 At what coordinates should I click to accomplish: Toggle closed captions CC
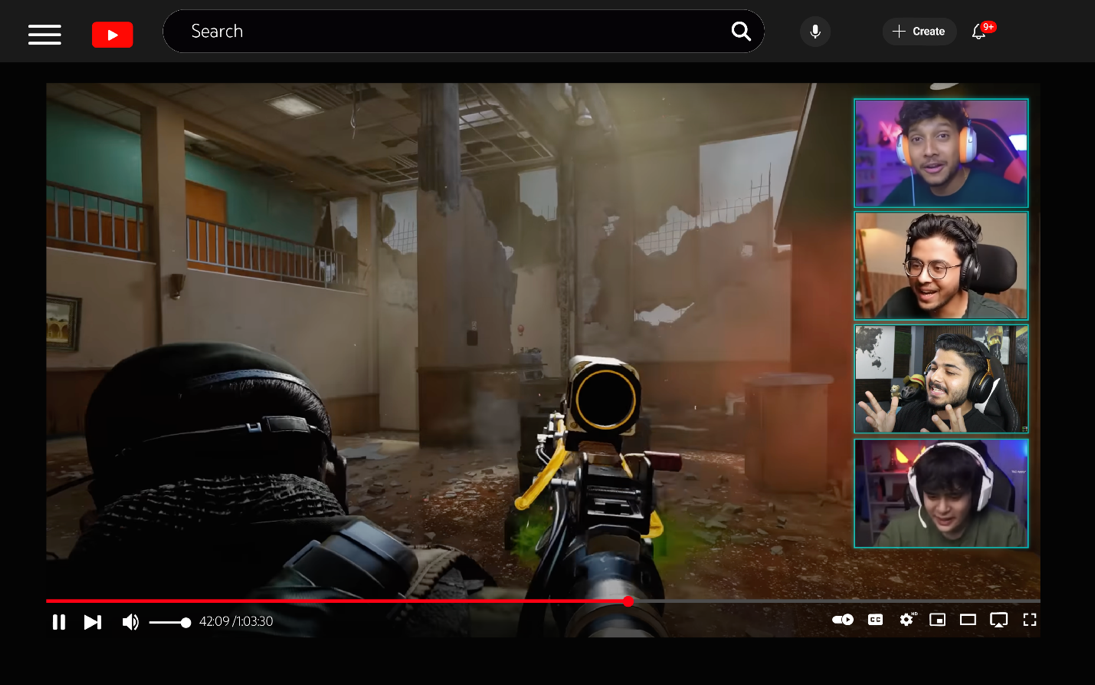(875, 619)
